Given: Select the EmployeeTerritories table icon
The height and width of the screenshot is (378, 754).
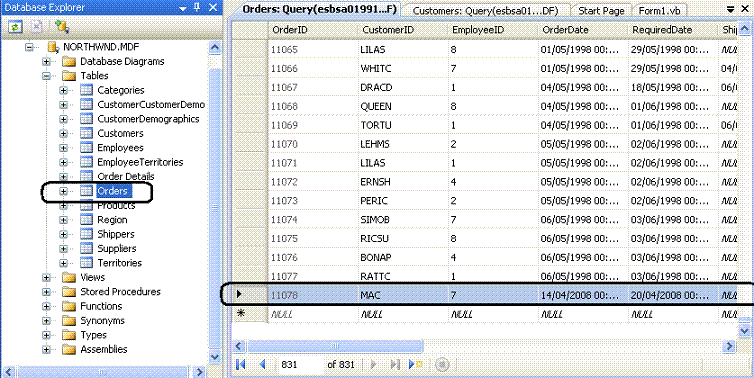Looking at the screenshot, I should point(86,162).
